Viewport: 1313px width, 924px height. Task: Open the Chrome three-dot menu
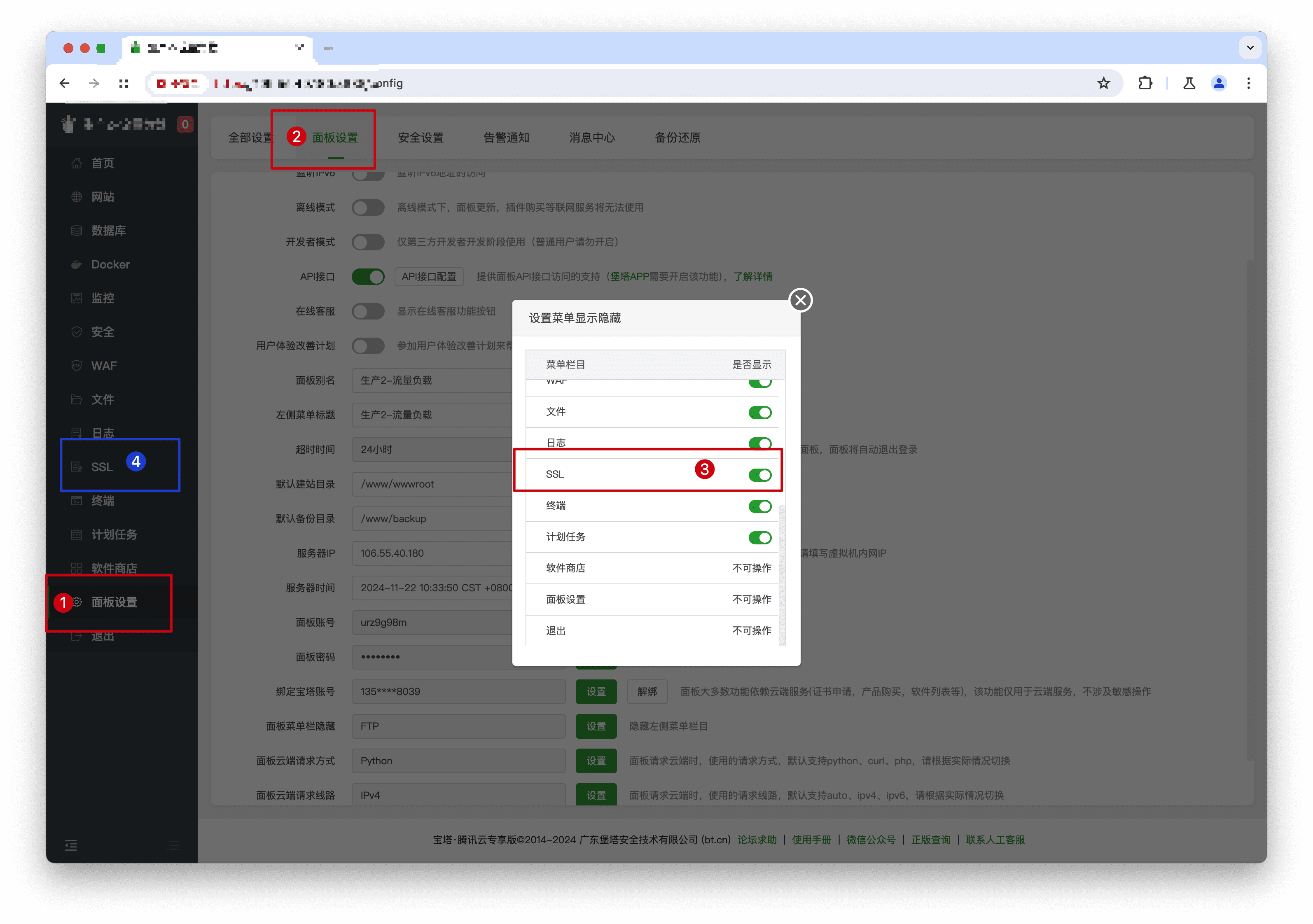point(1248,84)
